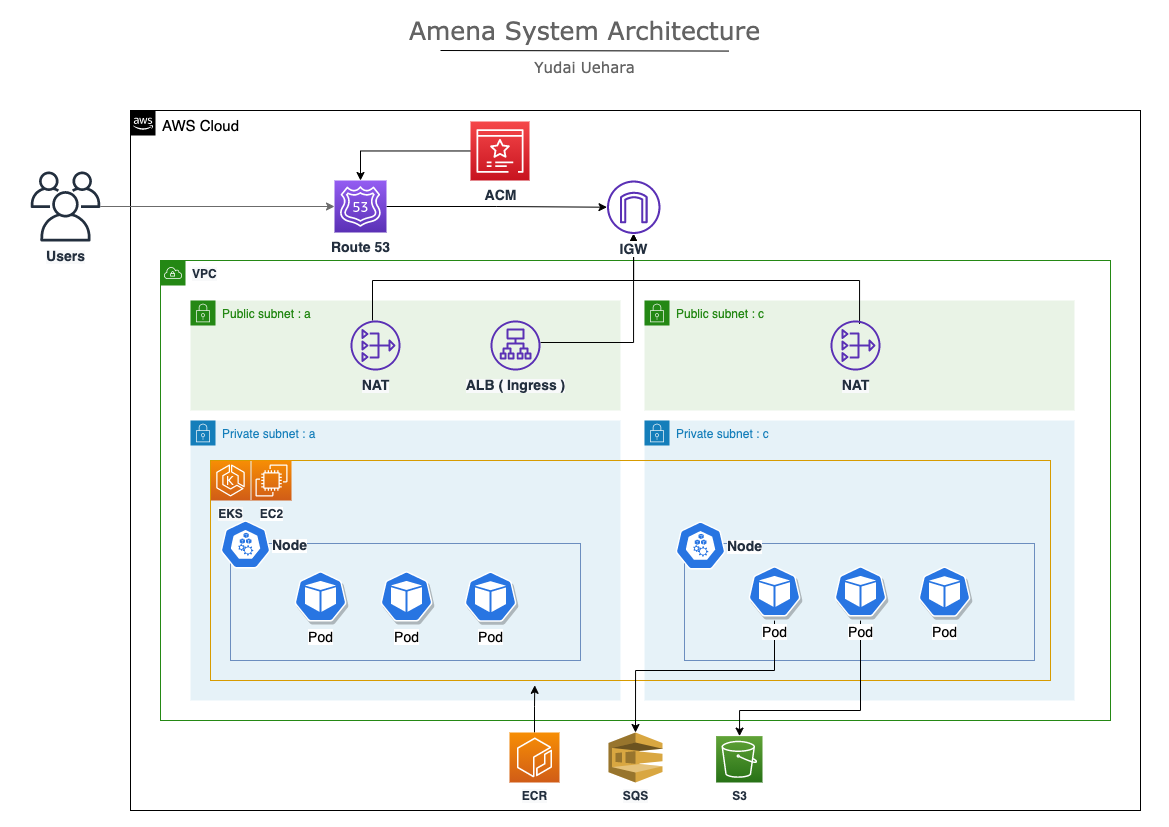Click the EKS service icon
The height and width of the screenshot is (827, 1169).
[229, 480]
